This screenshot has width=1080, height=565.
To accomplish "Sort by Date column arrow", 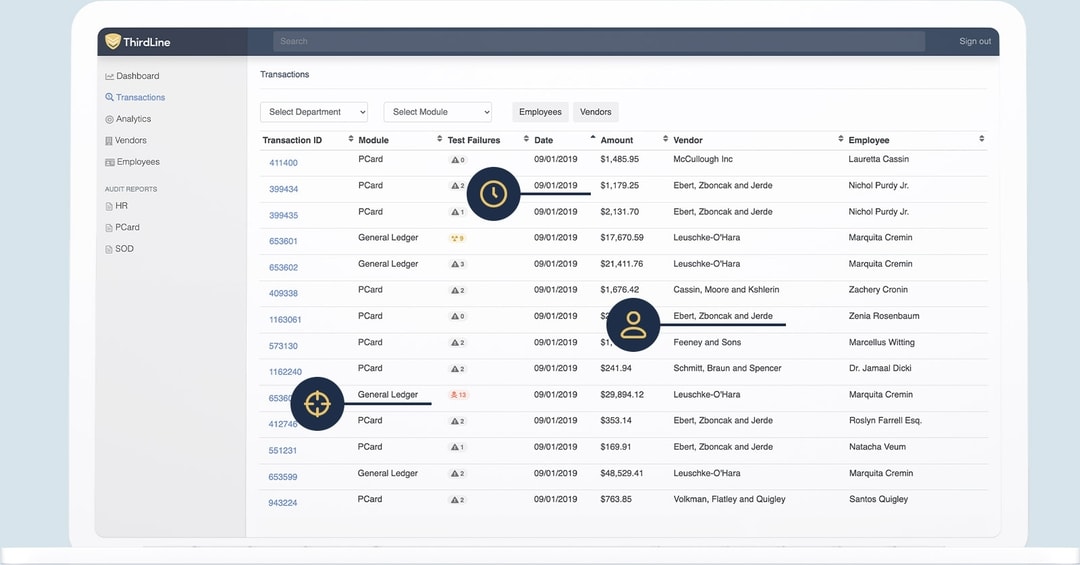I will coord(593,138).
